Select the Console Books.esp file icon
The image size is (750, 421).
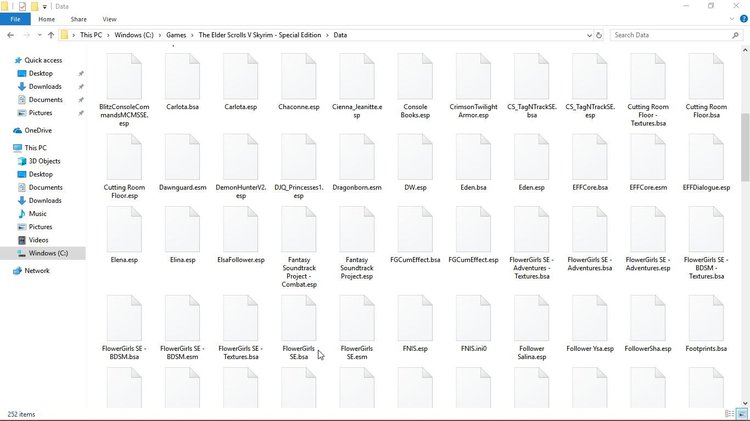point(415,77)
